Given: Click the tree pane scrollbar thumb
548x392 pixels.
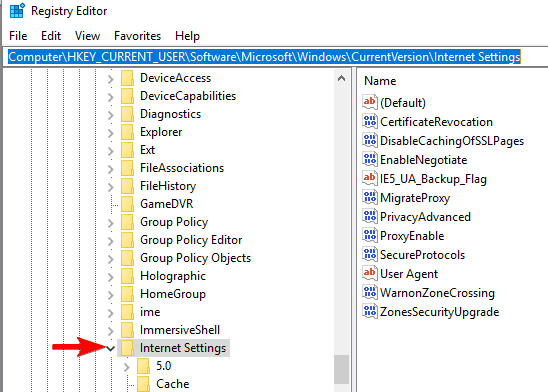Looking at the screenshot, I should [341, 369].
